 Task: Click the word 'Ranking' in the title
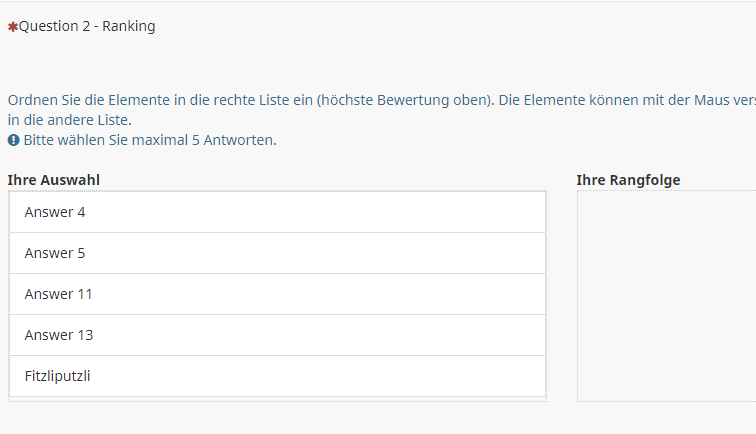(129, 26)
